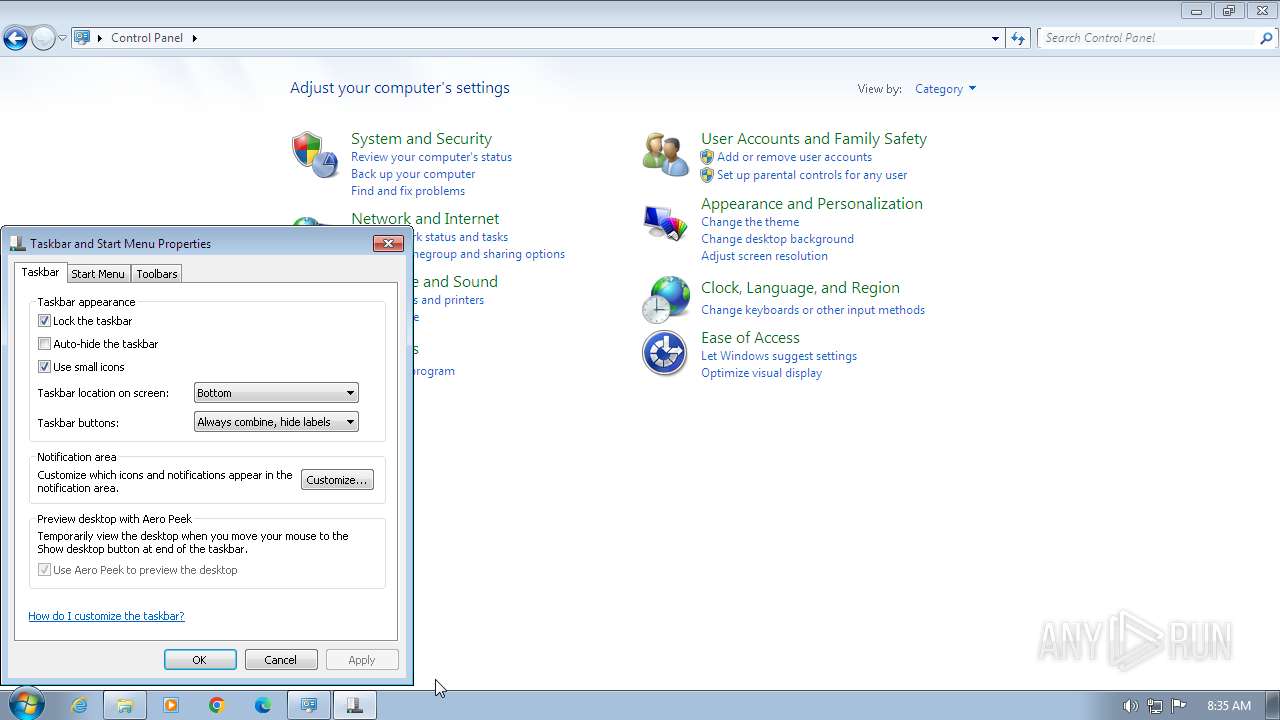Open the View by Category dropdown
Viewport: 1280px width, 720px height.
tap(945, 89)
